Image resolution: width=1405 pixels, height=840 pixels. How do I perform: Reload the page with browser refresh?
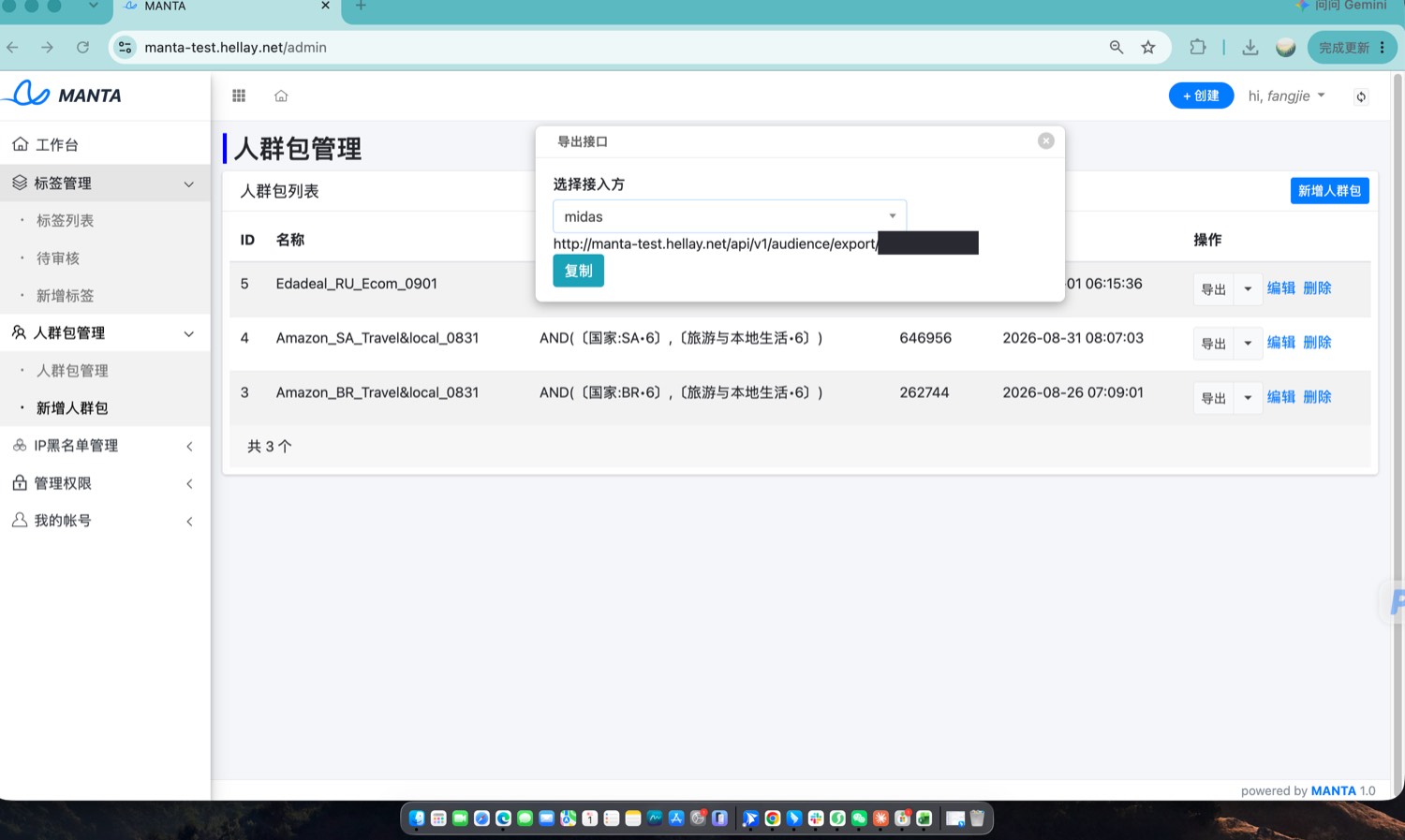82,47
